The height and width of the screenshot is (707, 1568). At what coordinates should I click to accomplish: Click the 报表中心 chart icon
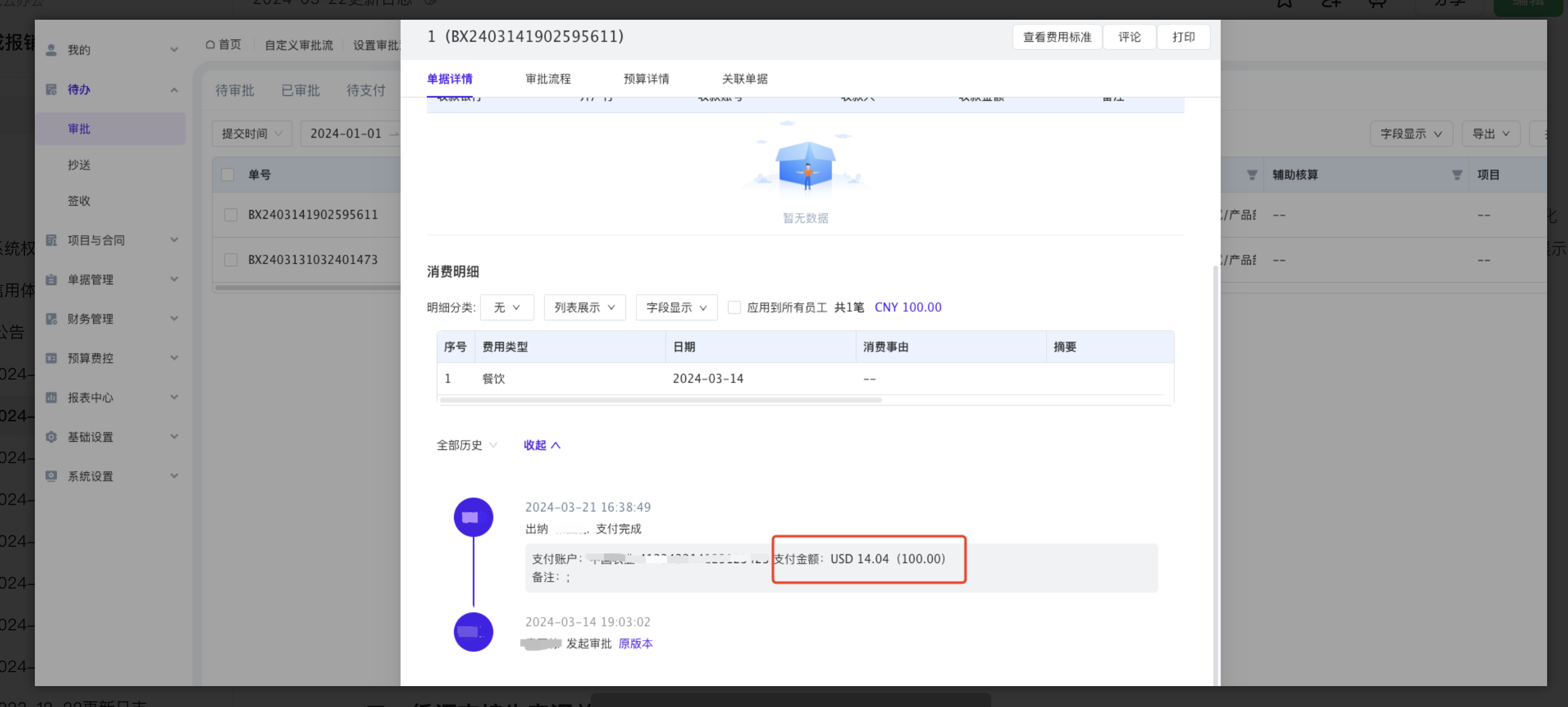(x=52, y=397)
